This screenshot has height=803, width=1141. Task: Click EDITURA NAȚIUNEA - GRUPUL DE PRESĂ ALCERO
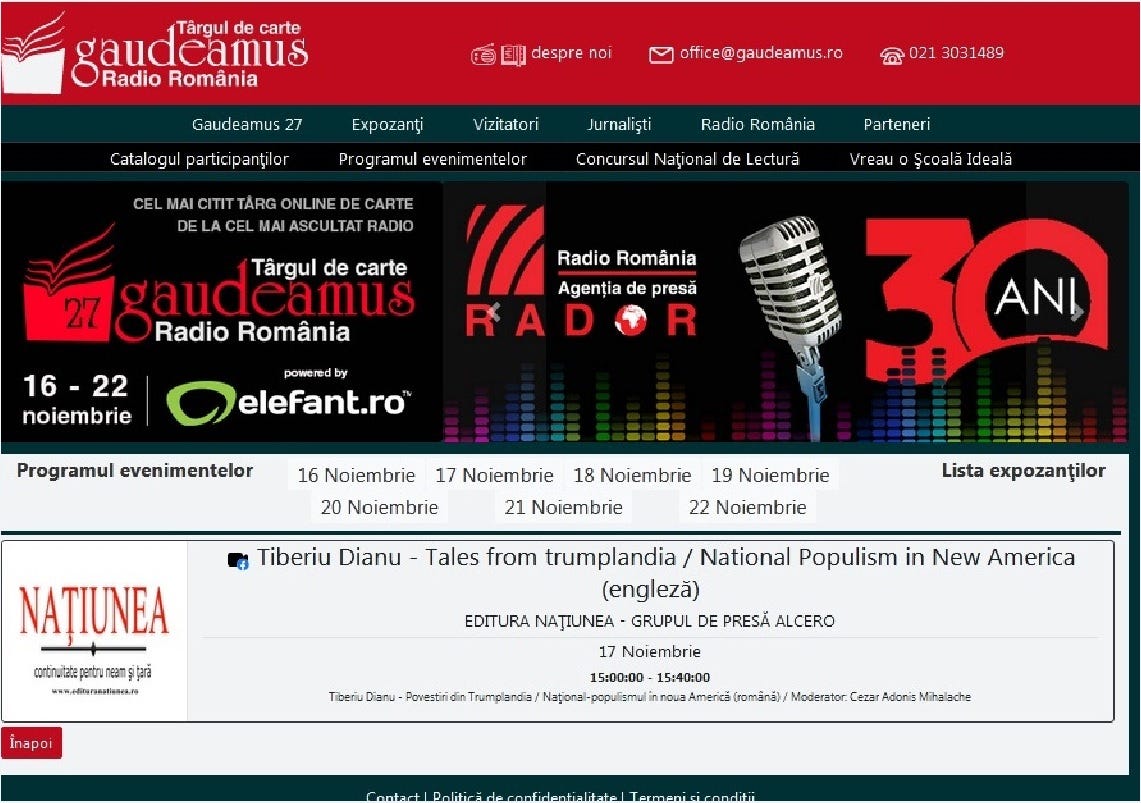[x=650, y=621]
